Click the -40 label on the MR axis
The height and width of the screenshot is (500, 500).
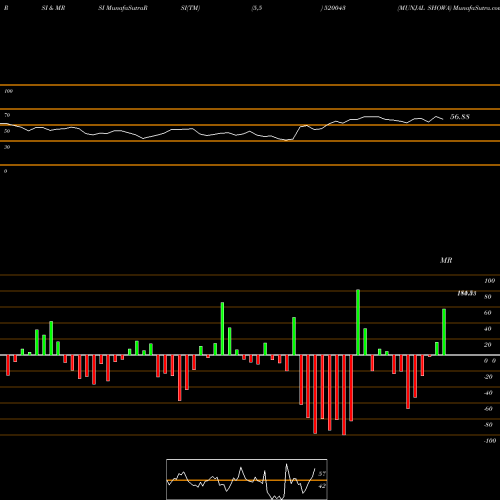pyautogui.click(x=488, y=393)
